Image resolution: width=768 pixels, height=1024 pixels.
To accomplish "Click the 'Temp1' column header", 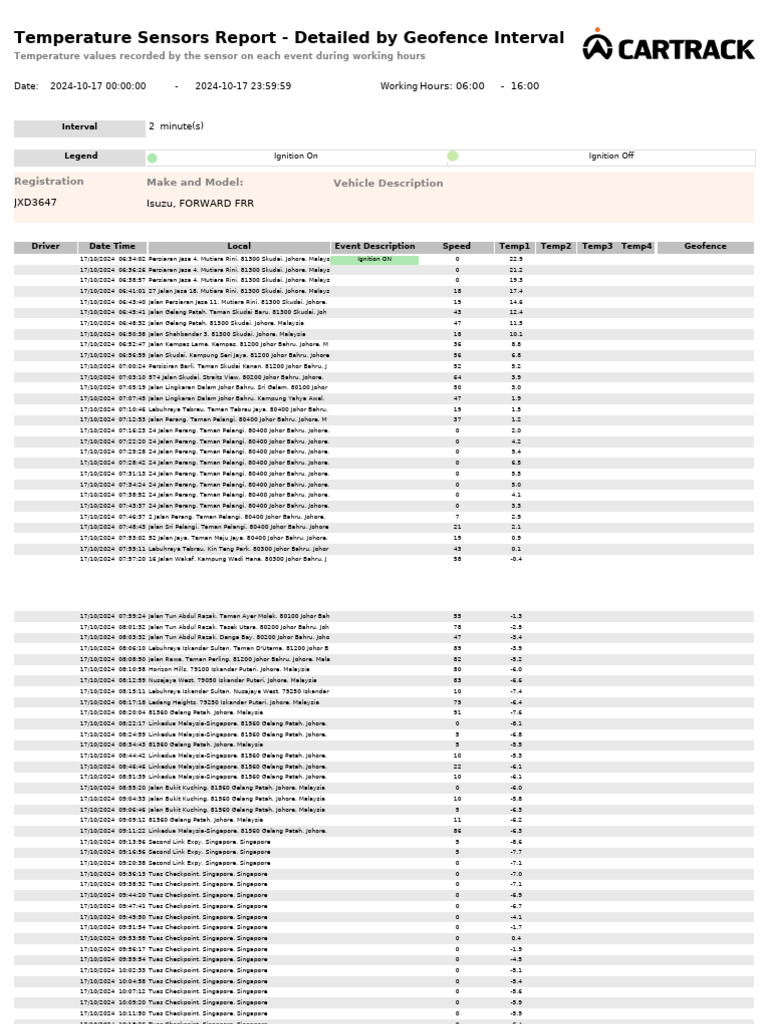I will click(515, 247).
